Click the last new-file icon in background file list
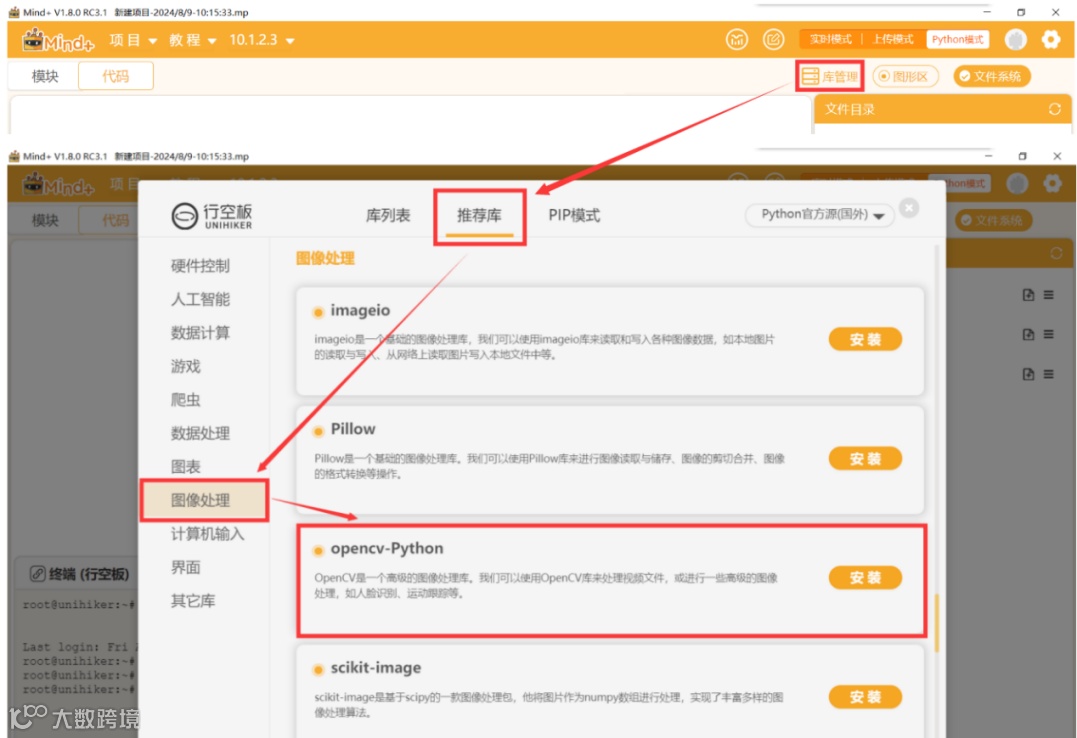 coord(1028,374)
